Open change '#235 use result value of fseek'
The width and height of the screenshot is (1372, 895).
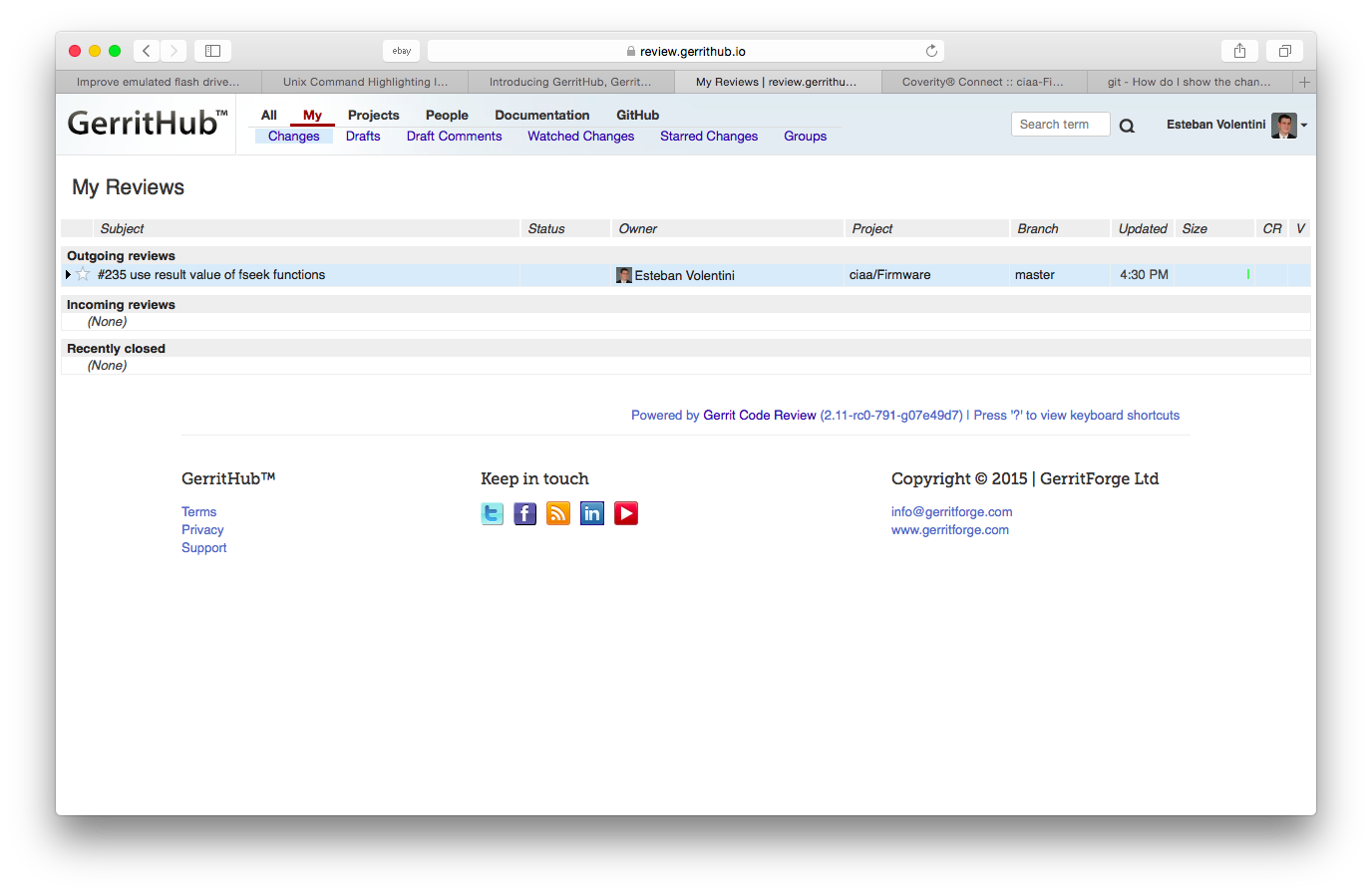(x=211, y=275)
